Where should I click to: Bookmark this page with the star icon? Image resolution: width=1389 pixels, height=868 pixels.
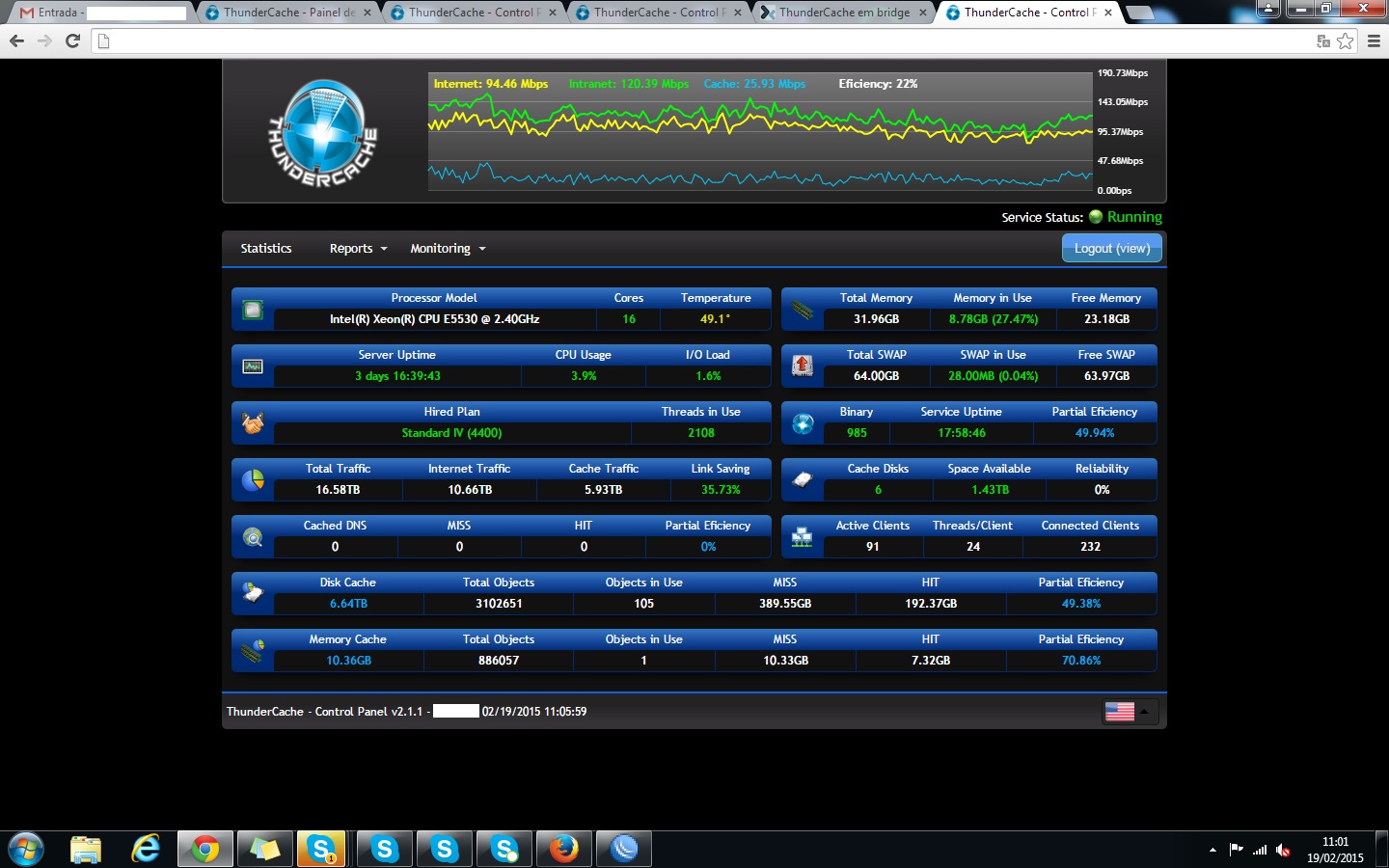pos(1346,41)
